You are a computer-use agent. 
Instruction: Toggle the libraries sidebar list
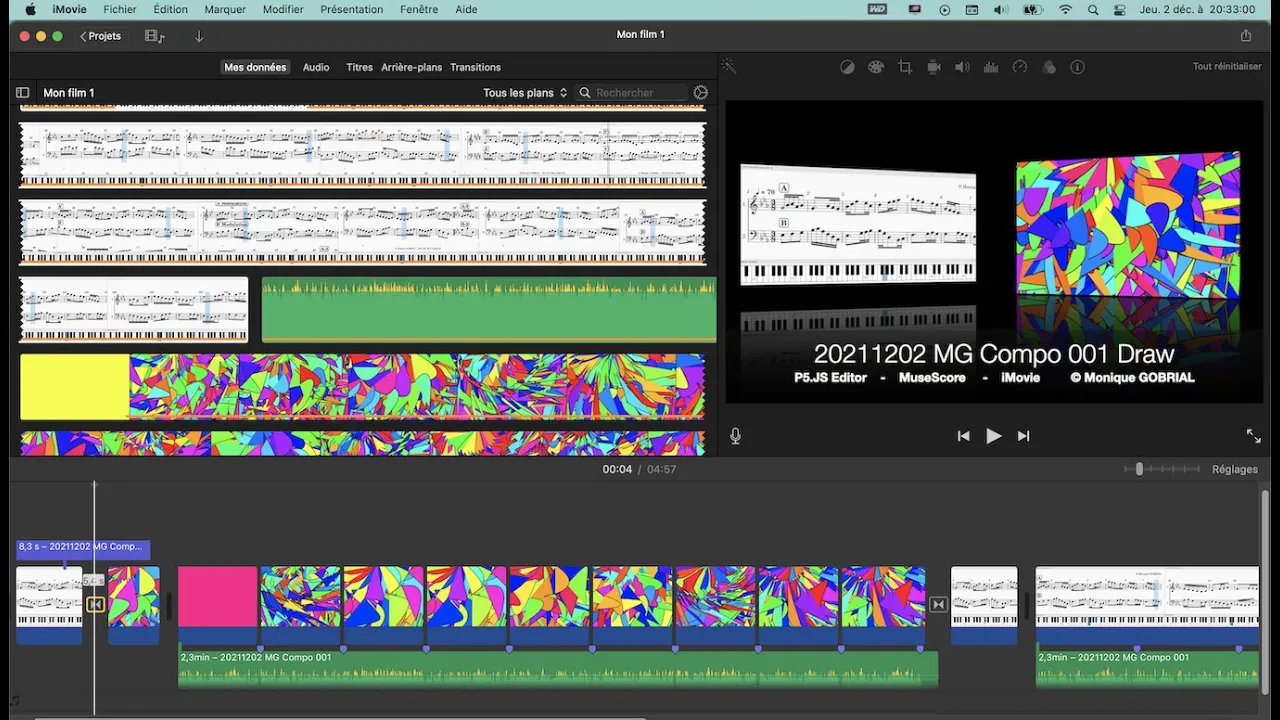[22, 93]
